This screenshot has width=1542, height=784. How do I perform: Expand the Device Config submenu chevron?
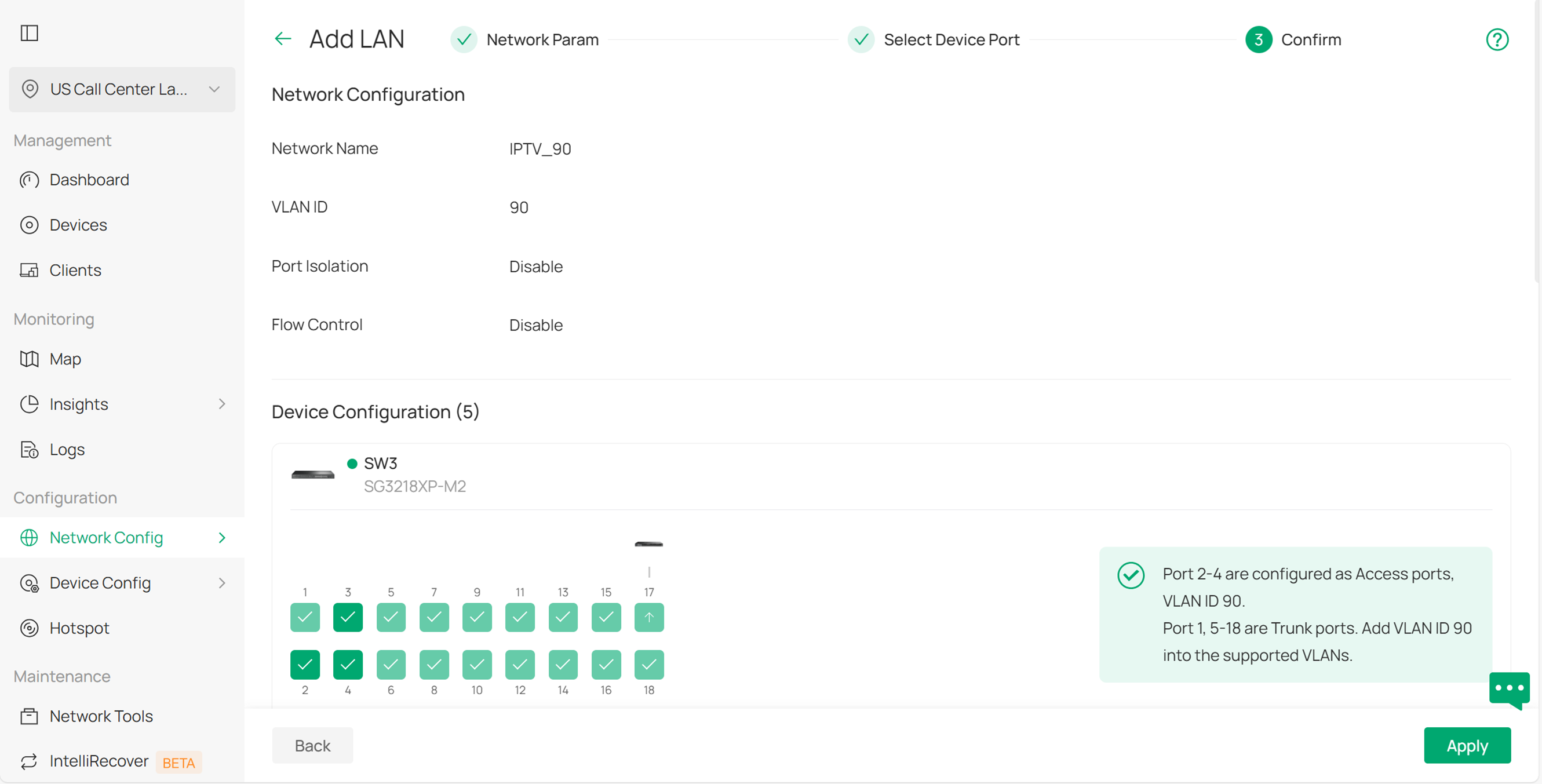222,583
